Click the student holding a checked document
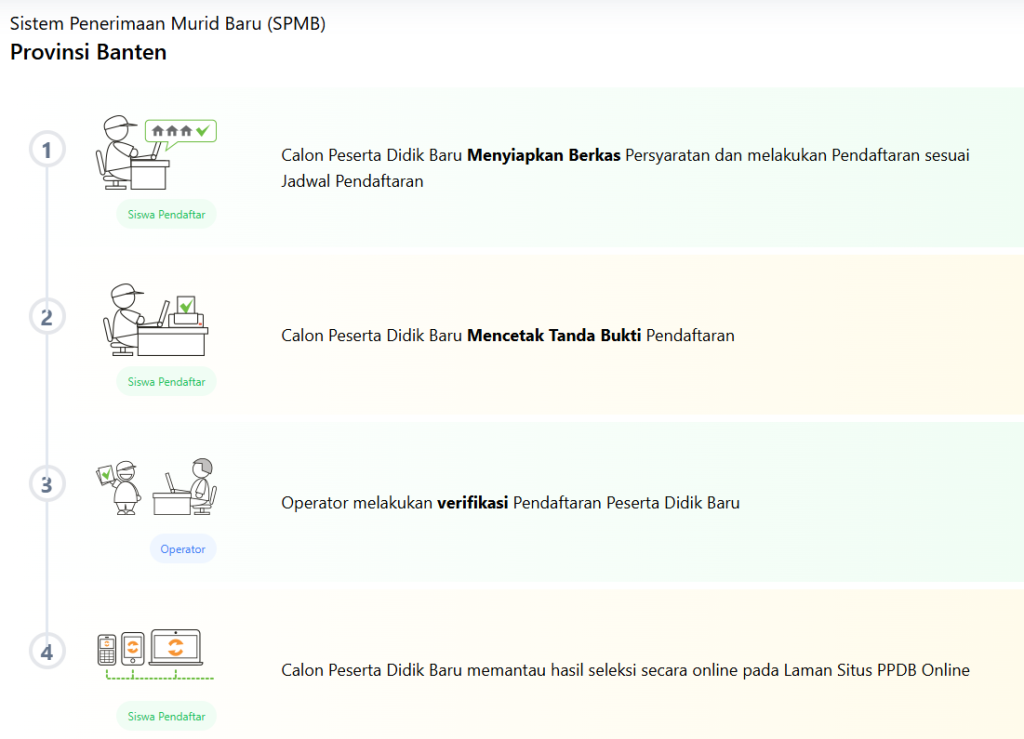 120,487
